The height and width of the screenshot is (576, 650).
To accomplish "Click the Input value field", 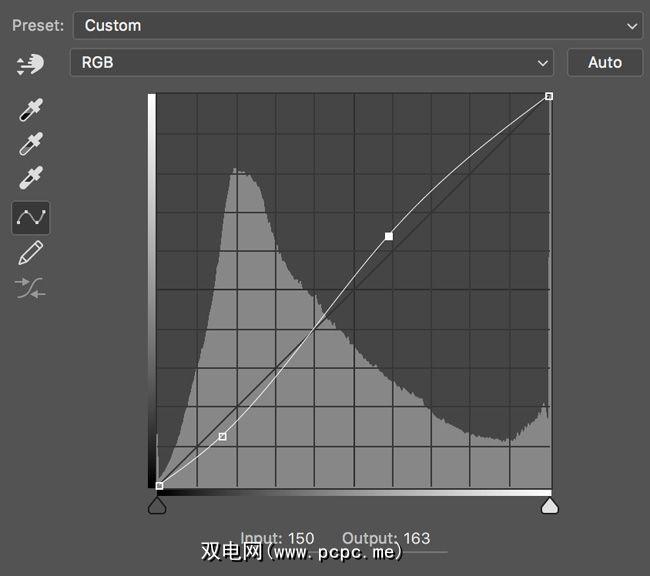I will tap(301, 538).
